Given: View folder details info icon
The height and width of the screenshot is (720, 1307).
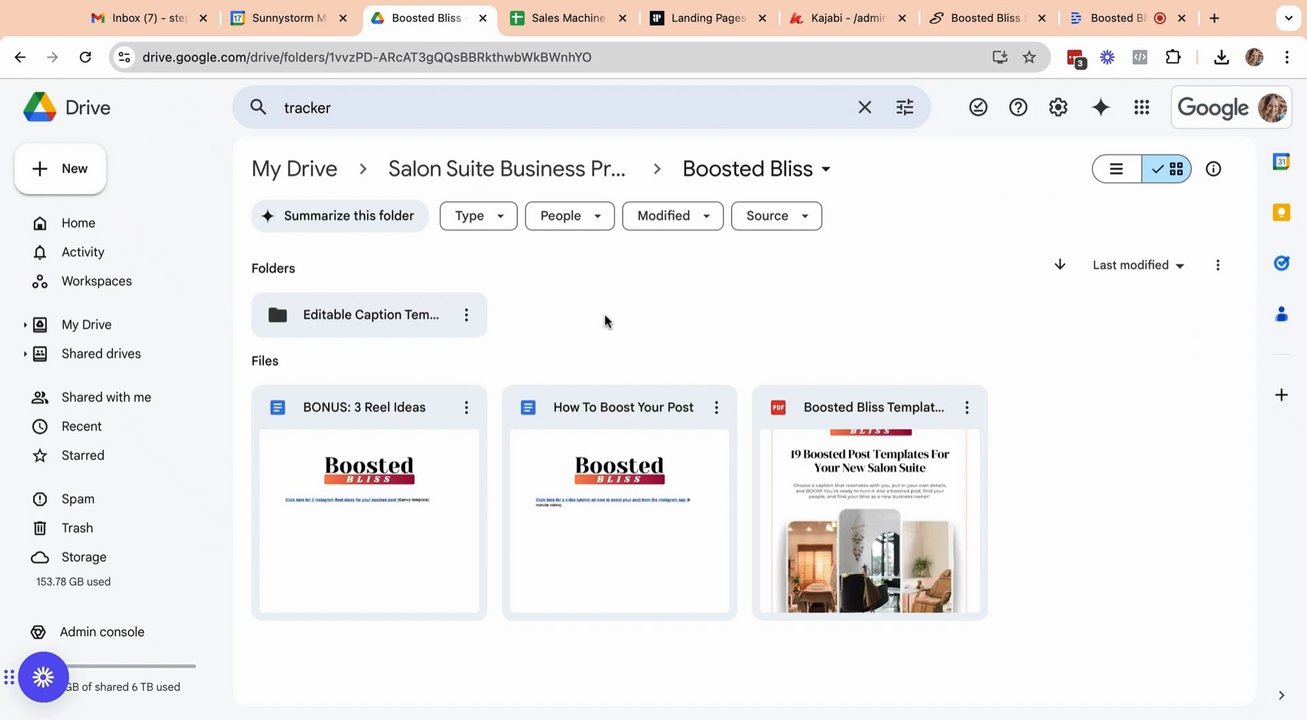Looking at the screenshot, I should click(x=1213, y=169).
